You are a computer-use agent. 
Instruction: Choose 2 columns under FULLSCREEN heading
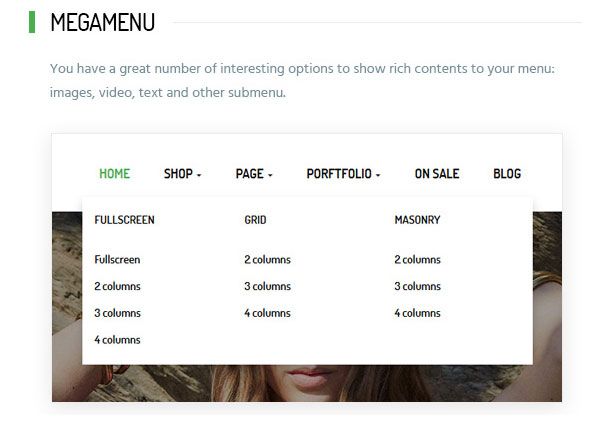(x=117, y=287)
